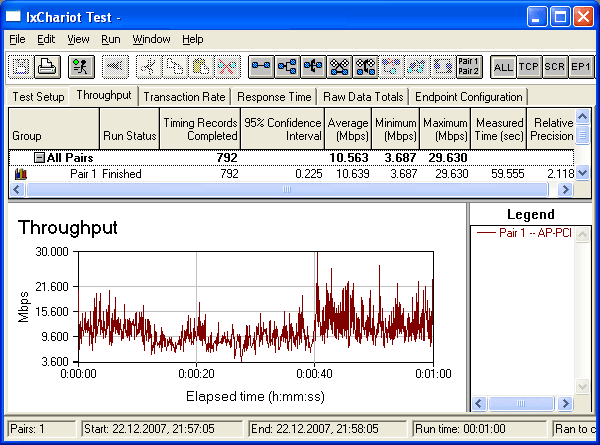Click the Start 22.12.2007 status field
The image size is (600, 445).
click(x=162, y=429)
